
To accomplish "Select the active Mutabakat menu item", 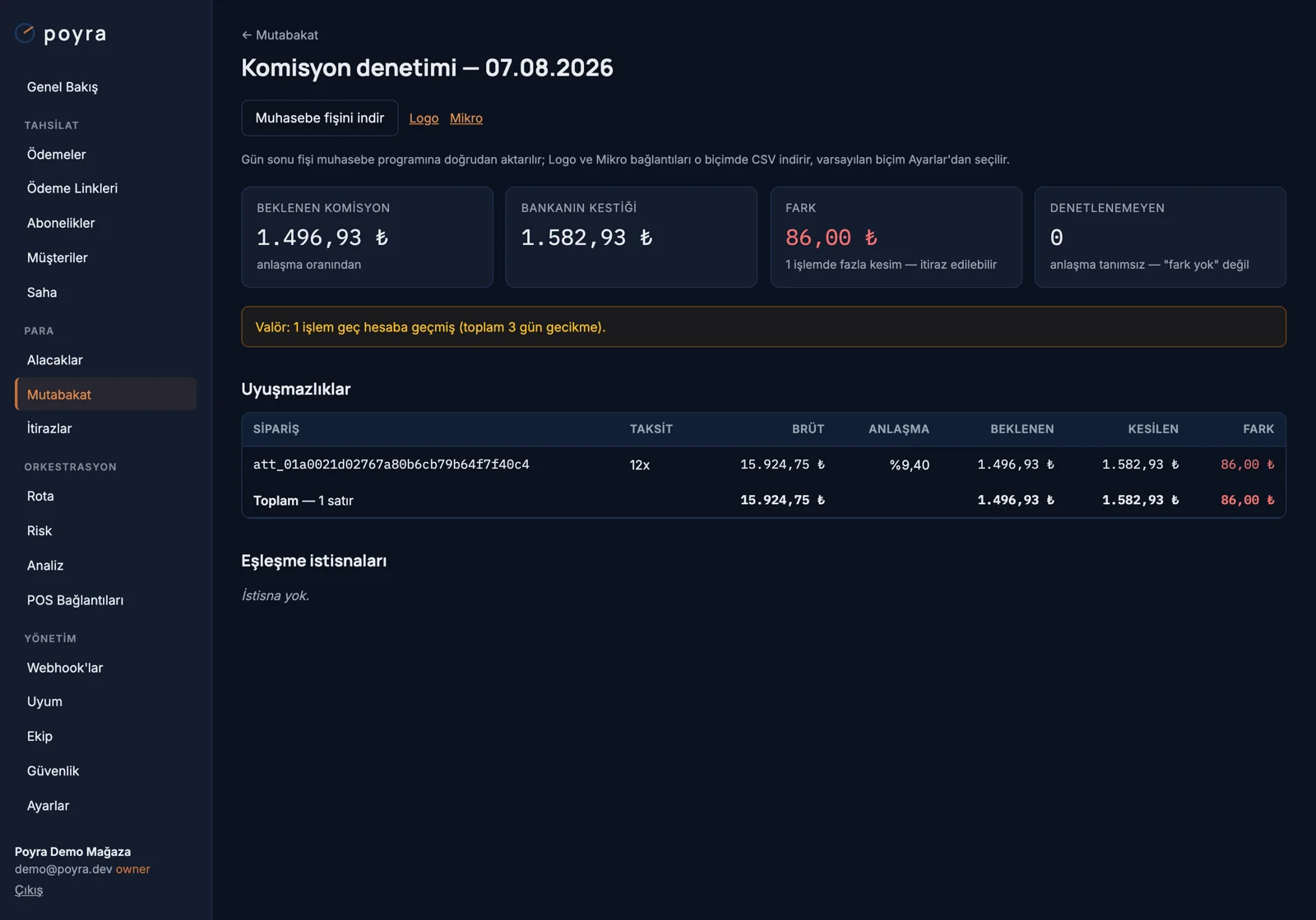I will 105,394.
